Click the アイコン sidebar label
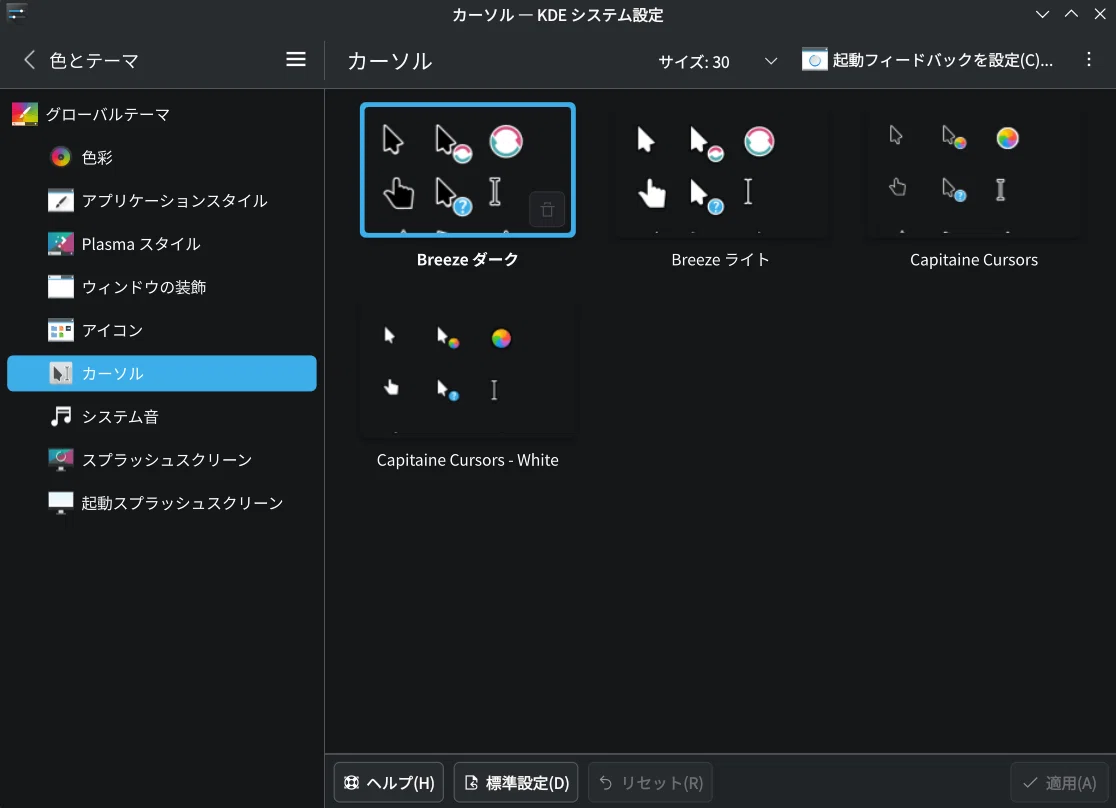Image resolution: width=1116 pixels, height=808 pixels. pyautogui.click(x=112, y=330)
